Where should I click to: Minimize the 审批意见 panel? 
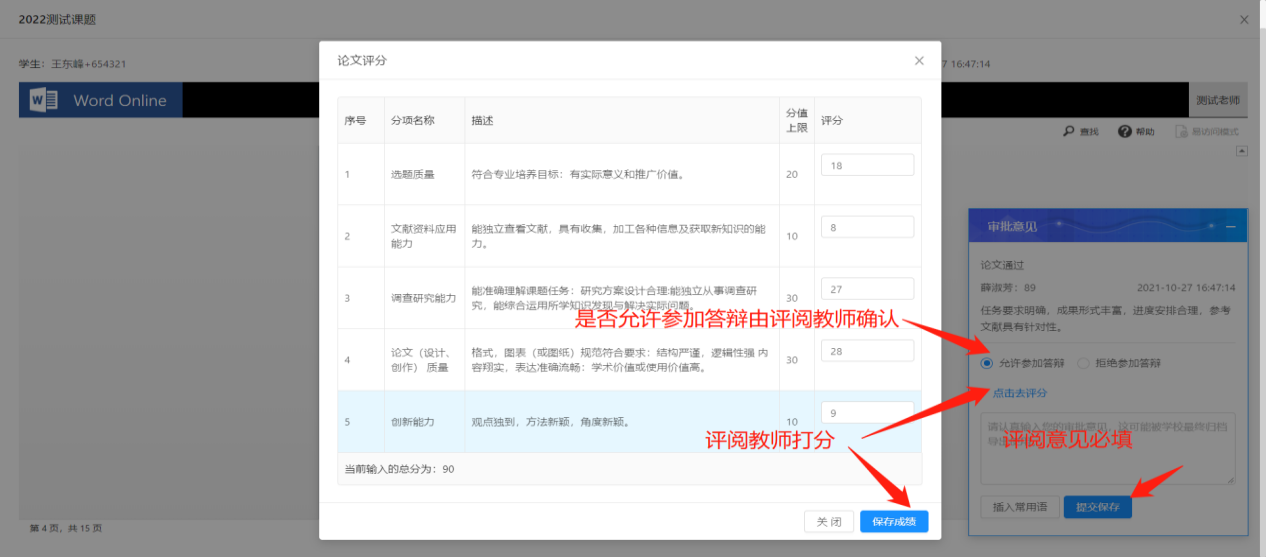(1230, 227)
